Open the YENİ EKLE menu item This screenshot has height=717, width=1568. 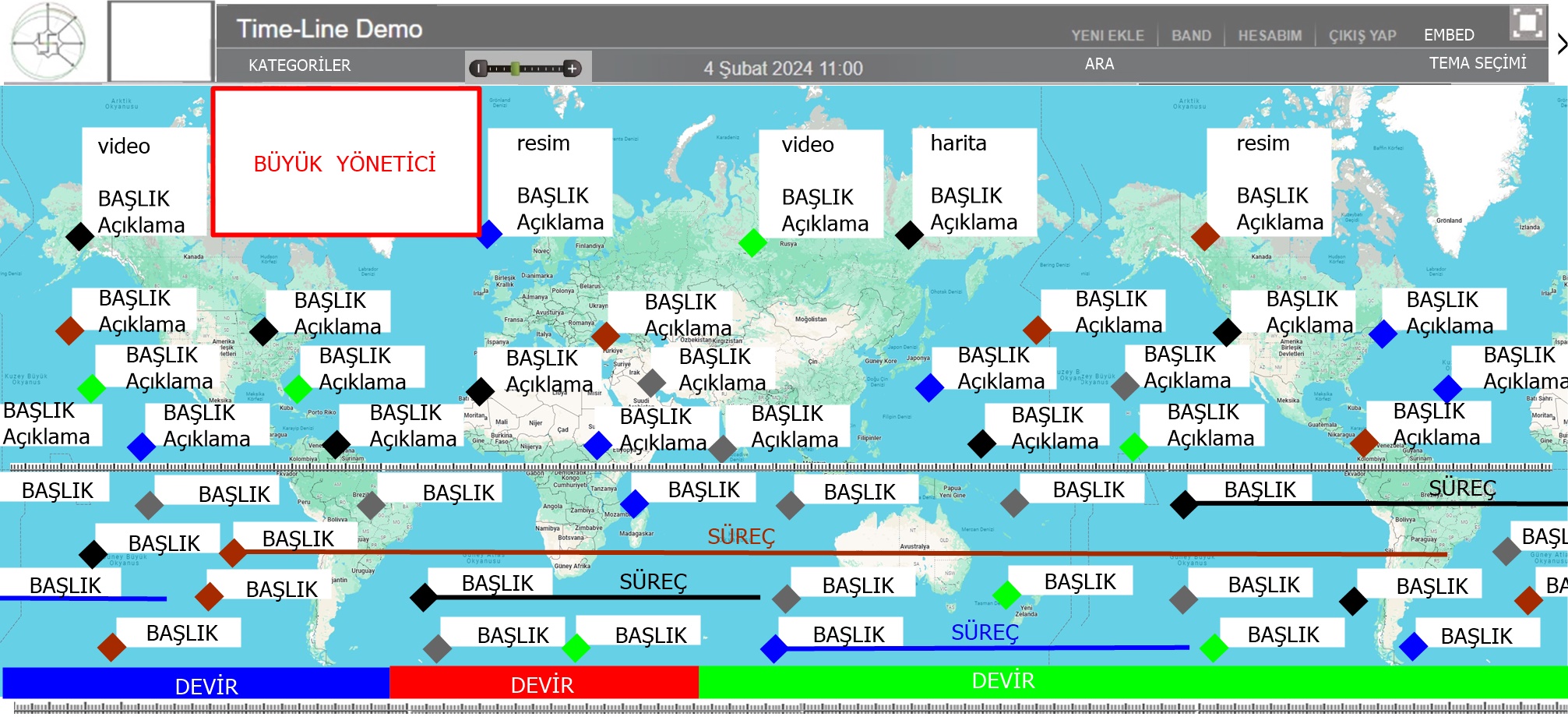(1107, 36)
